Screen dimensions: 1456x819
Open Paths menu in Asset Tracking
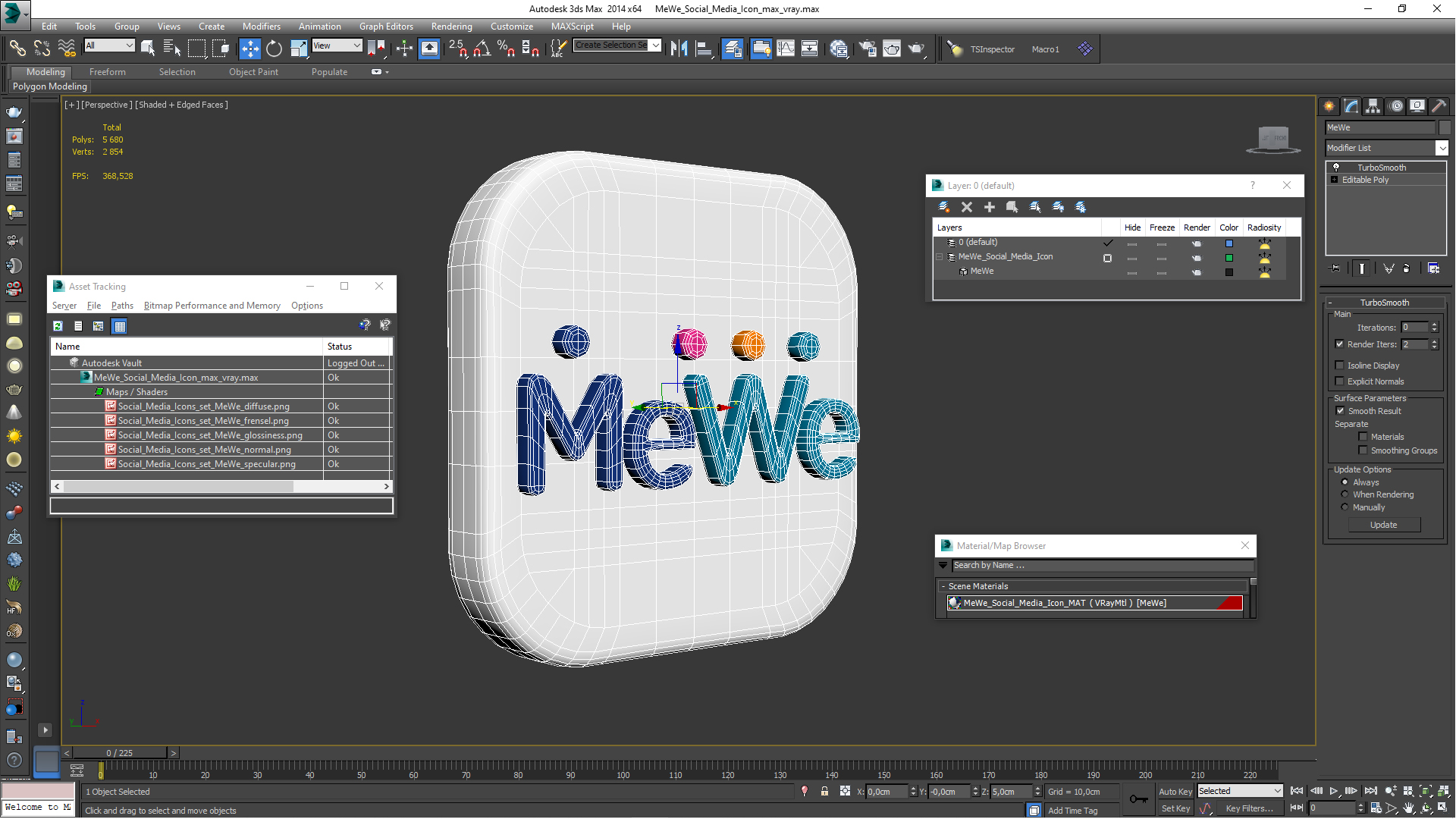point(122,306)
